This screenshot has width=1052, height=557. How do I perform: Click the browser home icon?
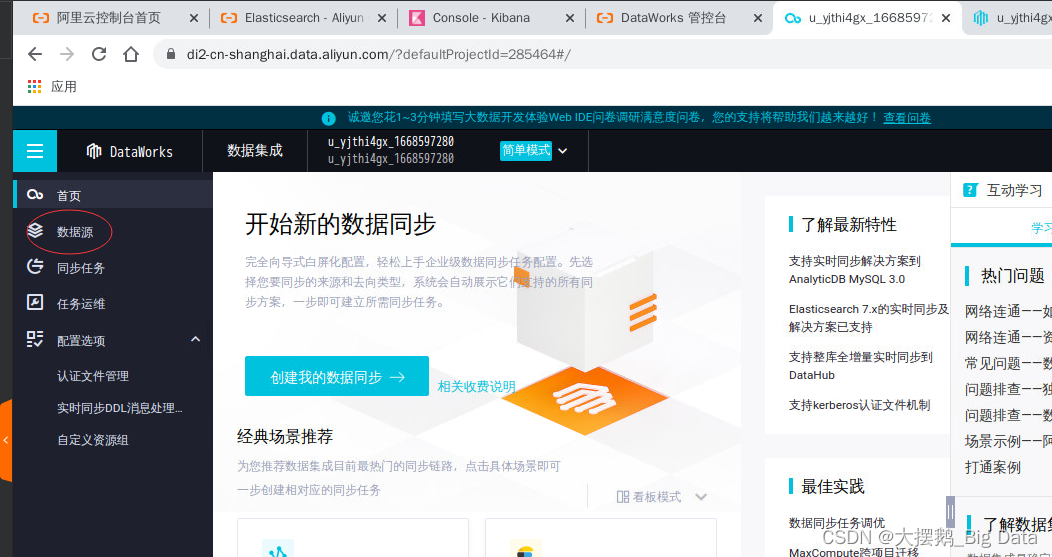[x=131, y=54]
